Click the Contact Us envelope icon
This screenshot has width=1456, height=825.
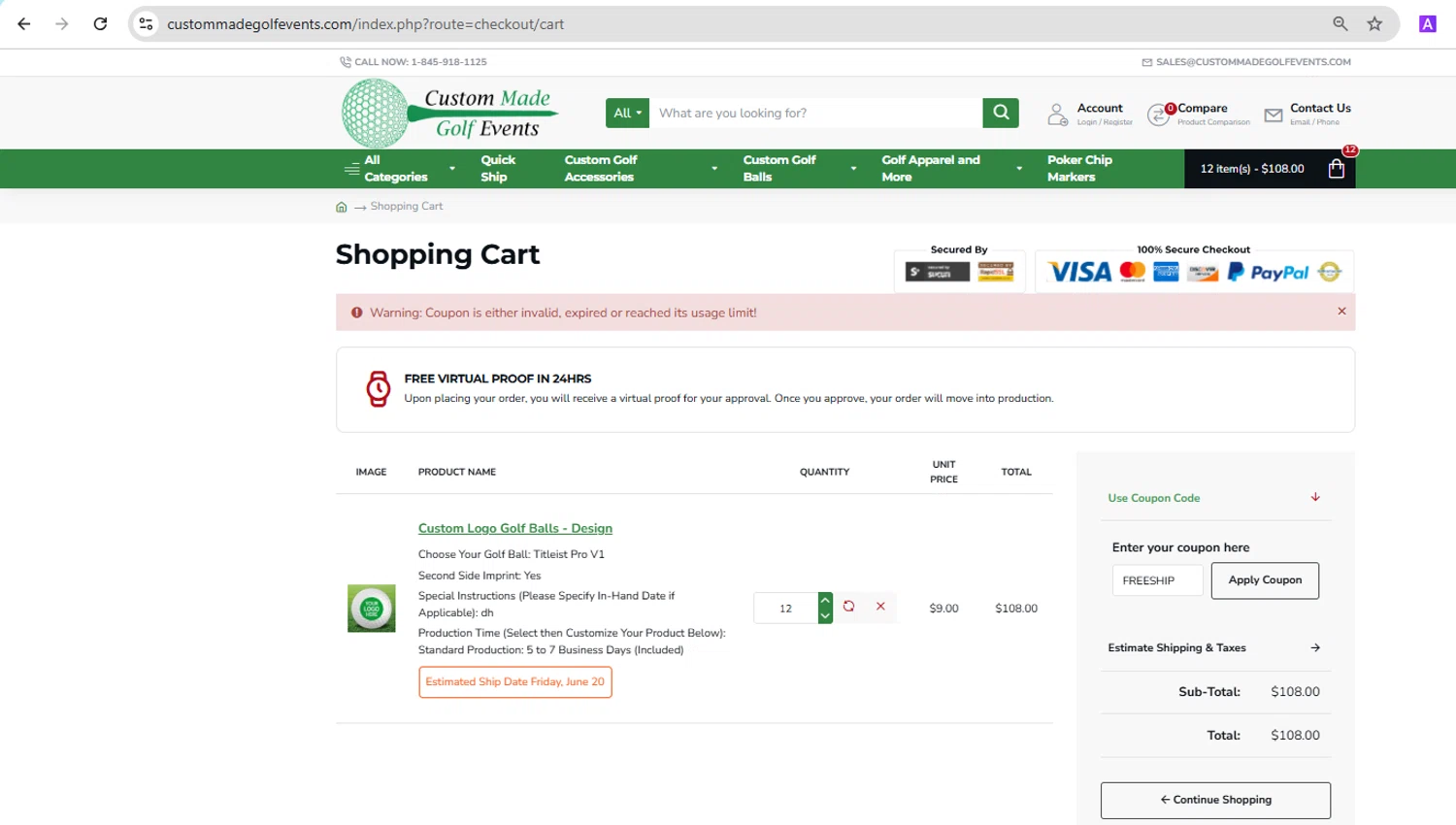(x=1274, y=115)
